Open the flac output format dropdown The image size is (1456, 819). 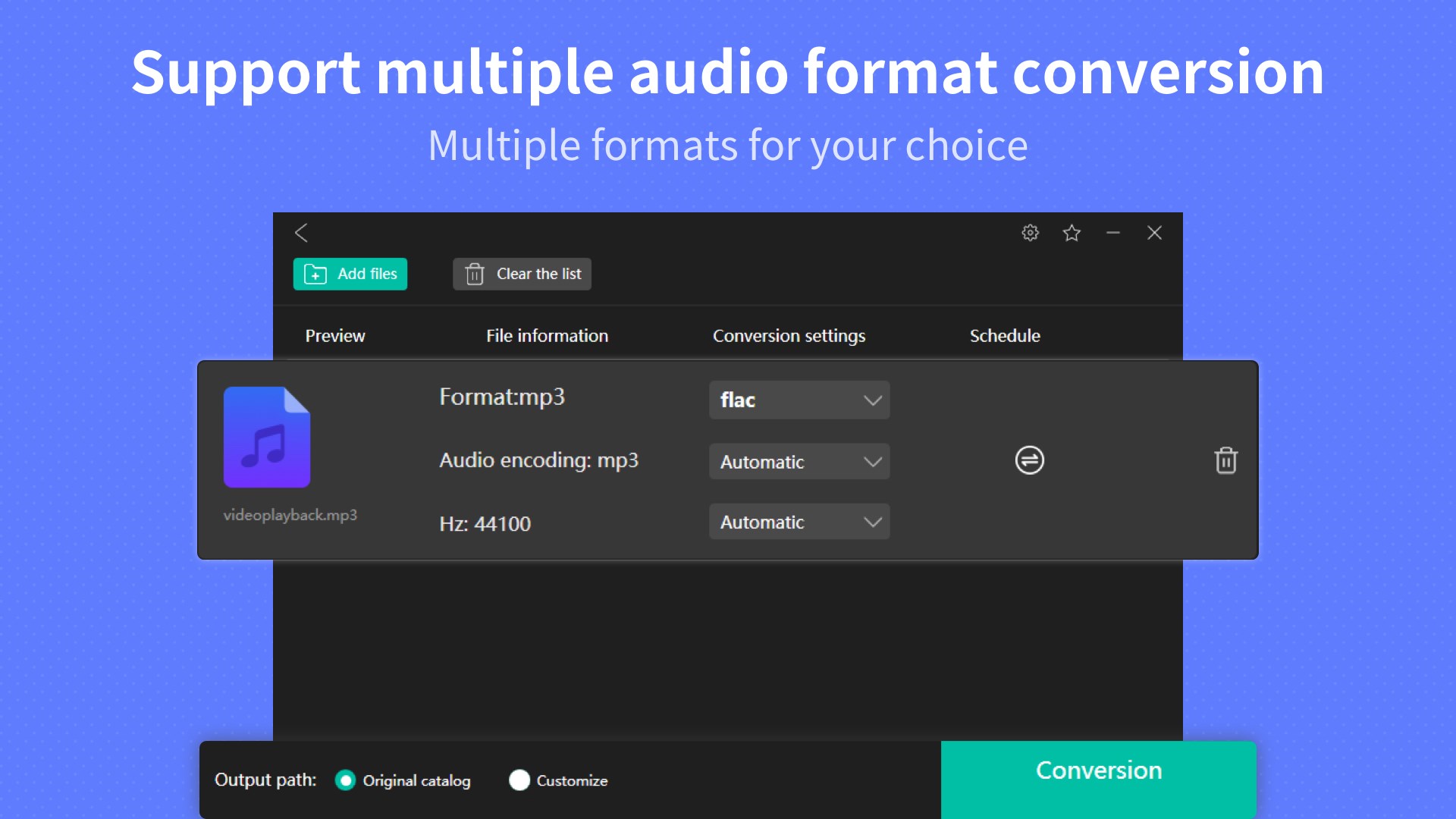(799, 400)
